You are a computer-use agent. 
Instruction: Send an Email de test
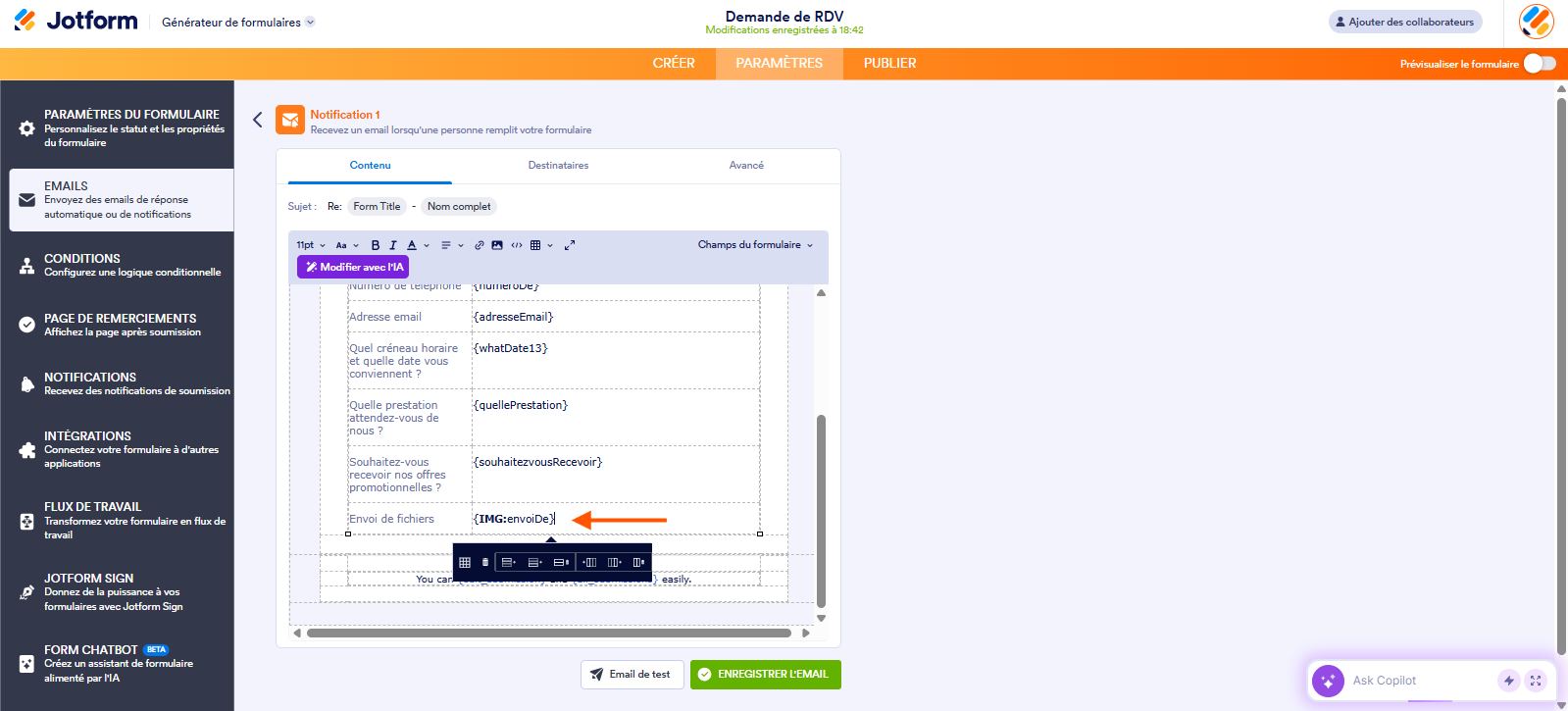point(632,675)
